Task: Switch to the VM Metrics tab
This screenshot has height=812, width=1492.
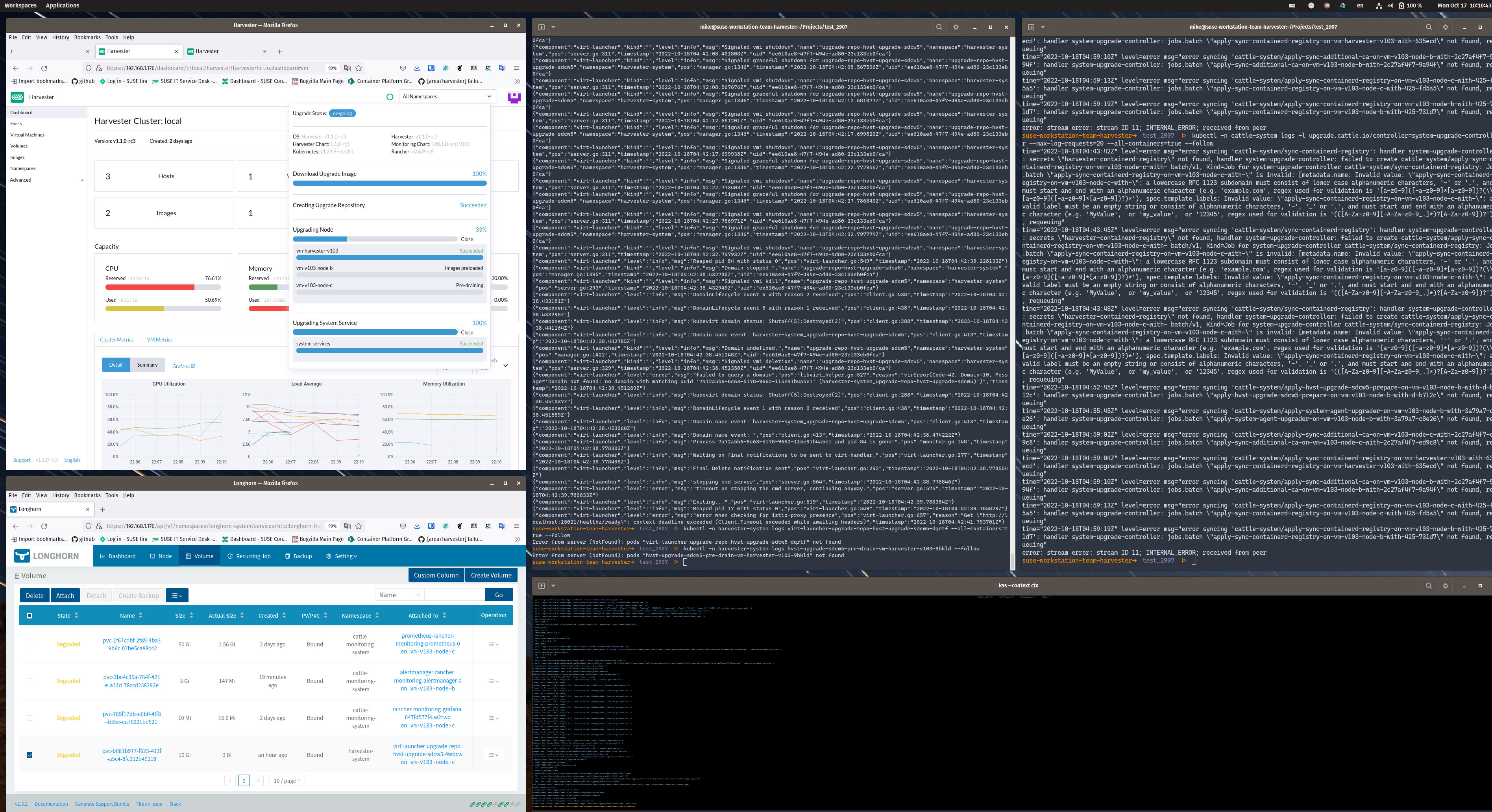Action: [x=160, y=340]
